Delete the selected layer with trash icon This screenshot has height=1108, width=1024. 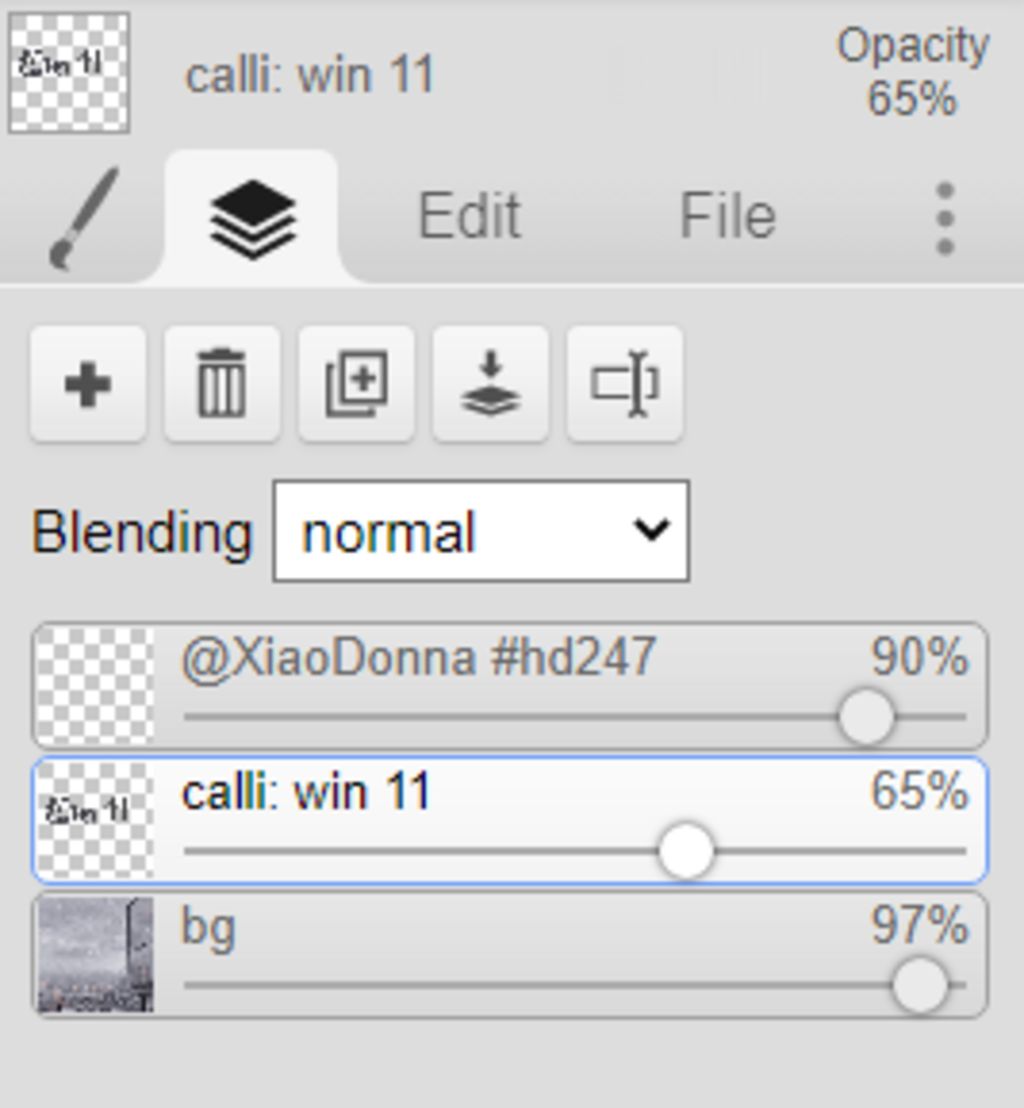tap(222, 384)
